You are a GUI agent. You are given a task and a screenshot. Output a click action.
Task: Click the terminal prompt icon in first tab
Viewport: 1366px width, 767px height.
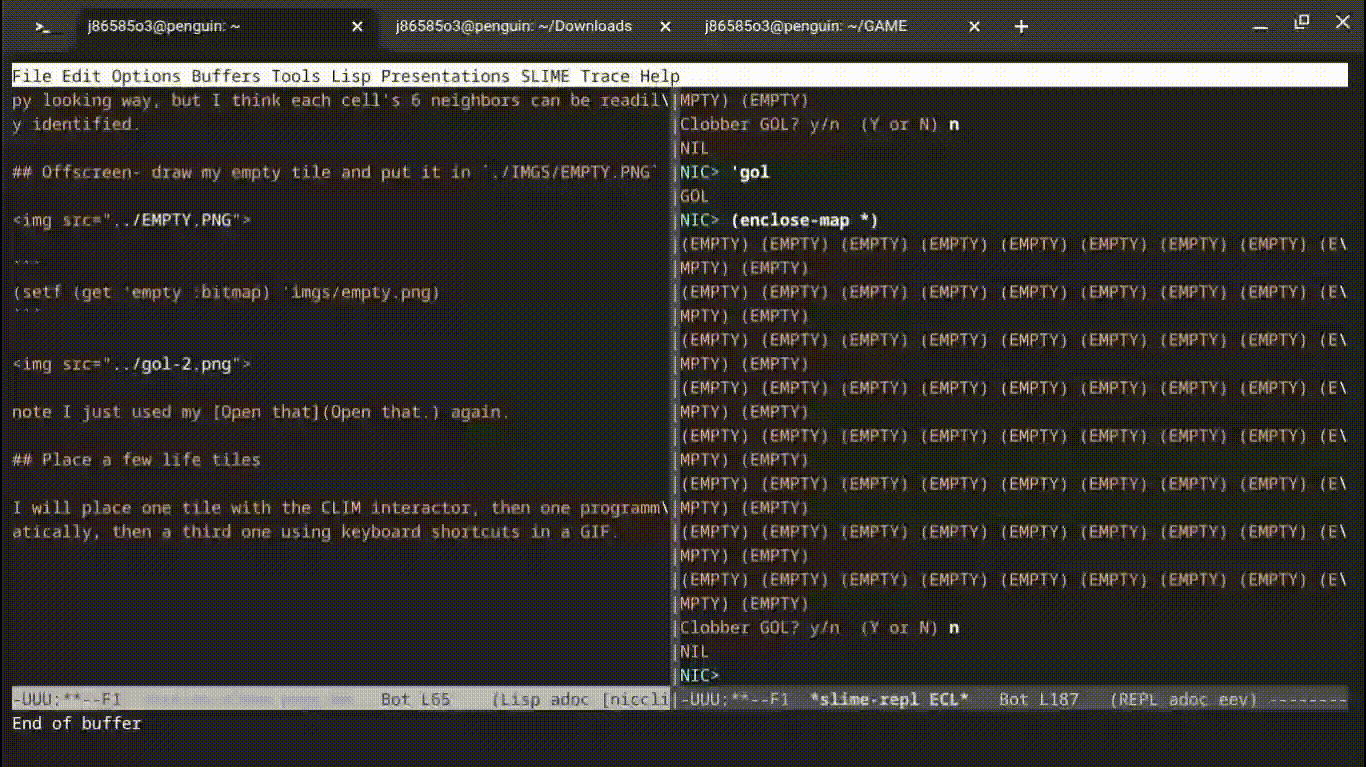(48, 27)
